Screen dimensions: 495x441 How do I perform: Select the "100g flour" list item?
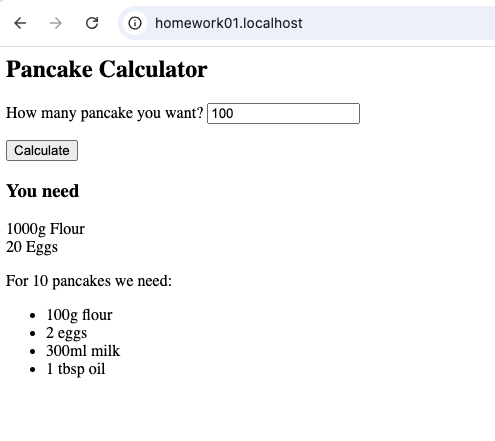point(79,315)
